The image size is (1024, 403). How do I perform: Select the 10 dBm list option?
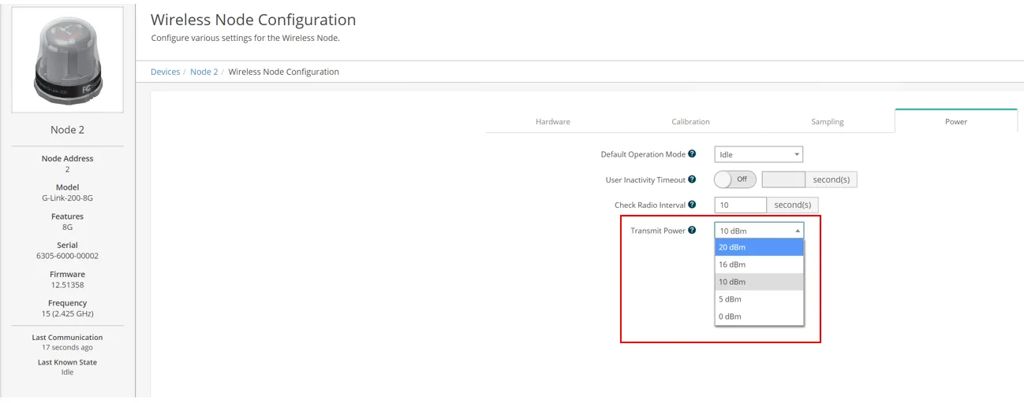click(x=759, y=282)
